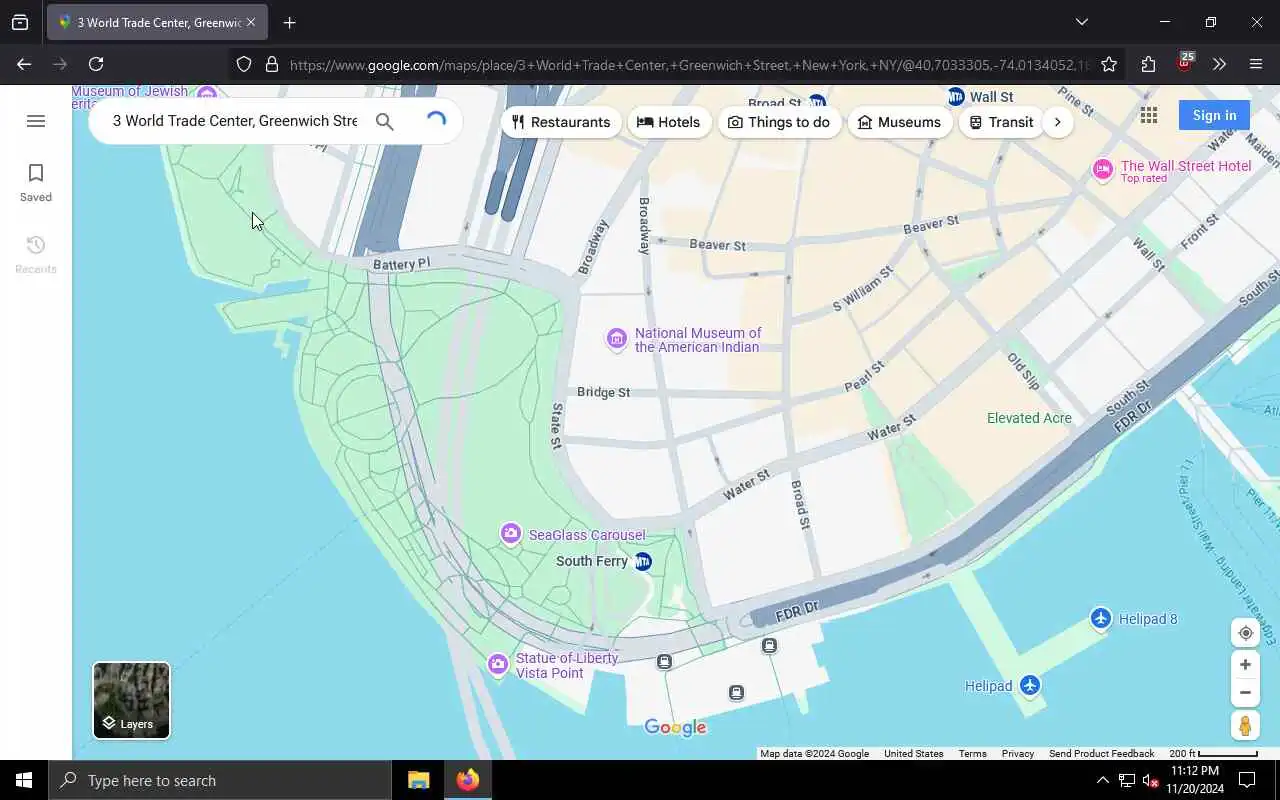Open the Firefox application menu
This screenshot has width=1280, height=800.
(x=1256, y=64)
